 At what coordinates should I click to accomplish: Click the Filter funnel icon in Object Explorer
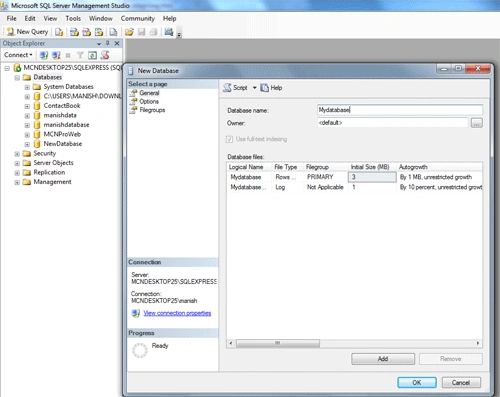pyautogui.click(x=80, y=55)
